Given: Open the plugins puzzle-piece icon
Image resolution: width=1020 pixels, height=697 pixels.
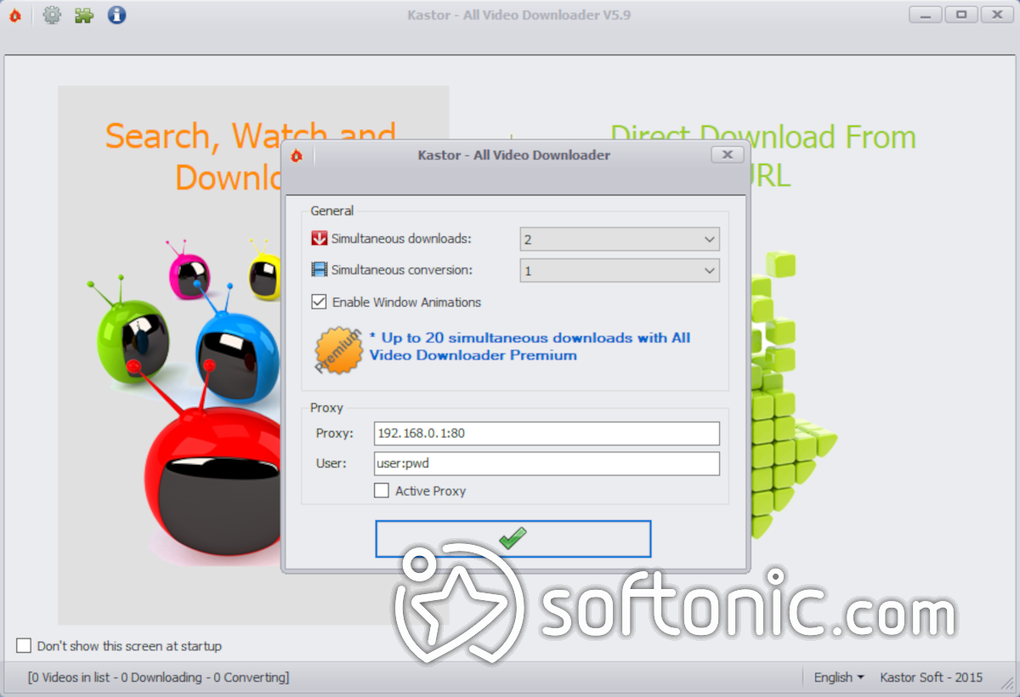Looking at the screenshot, I should click(84, 15).
